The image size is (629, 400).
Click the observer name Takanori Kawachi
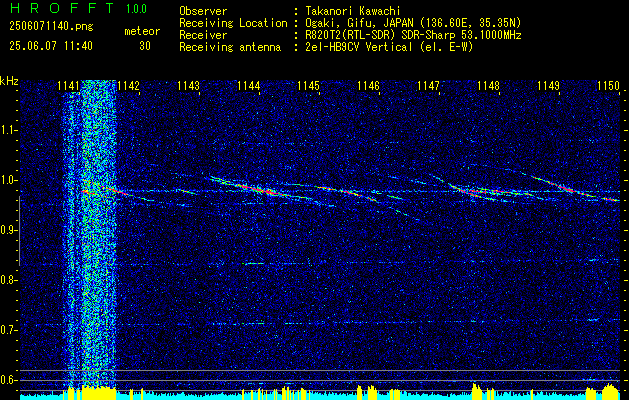(x=352, y=11)
